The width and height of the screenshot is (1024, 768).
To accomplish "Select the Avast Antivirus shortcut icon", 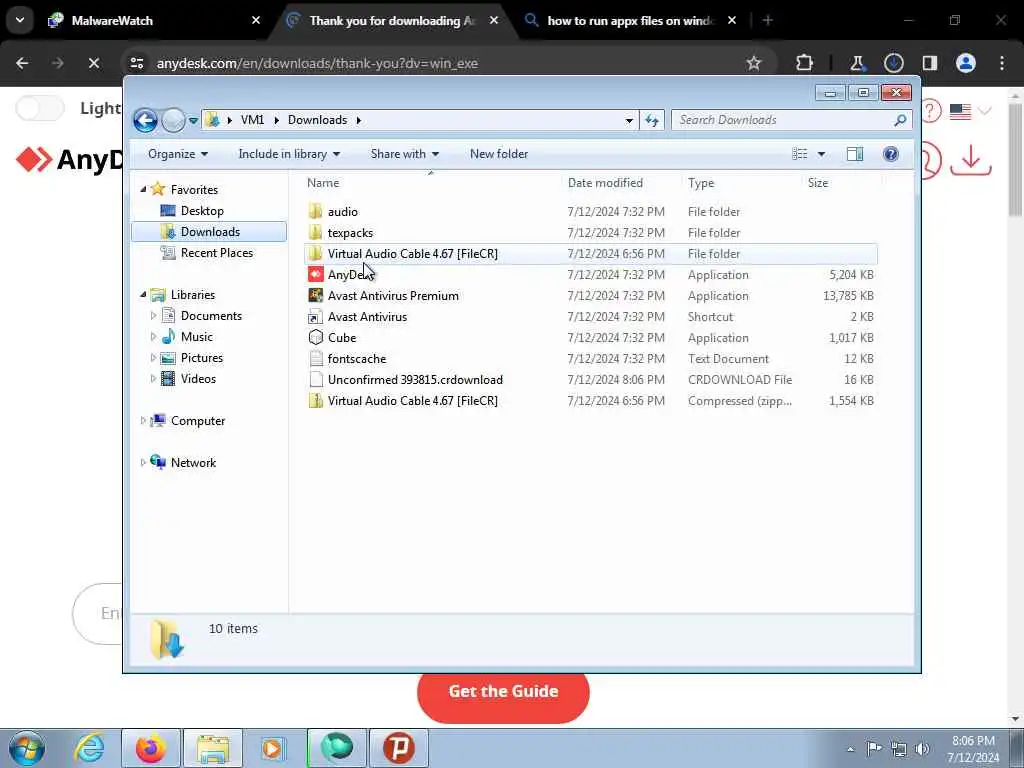I will point(315,317).
